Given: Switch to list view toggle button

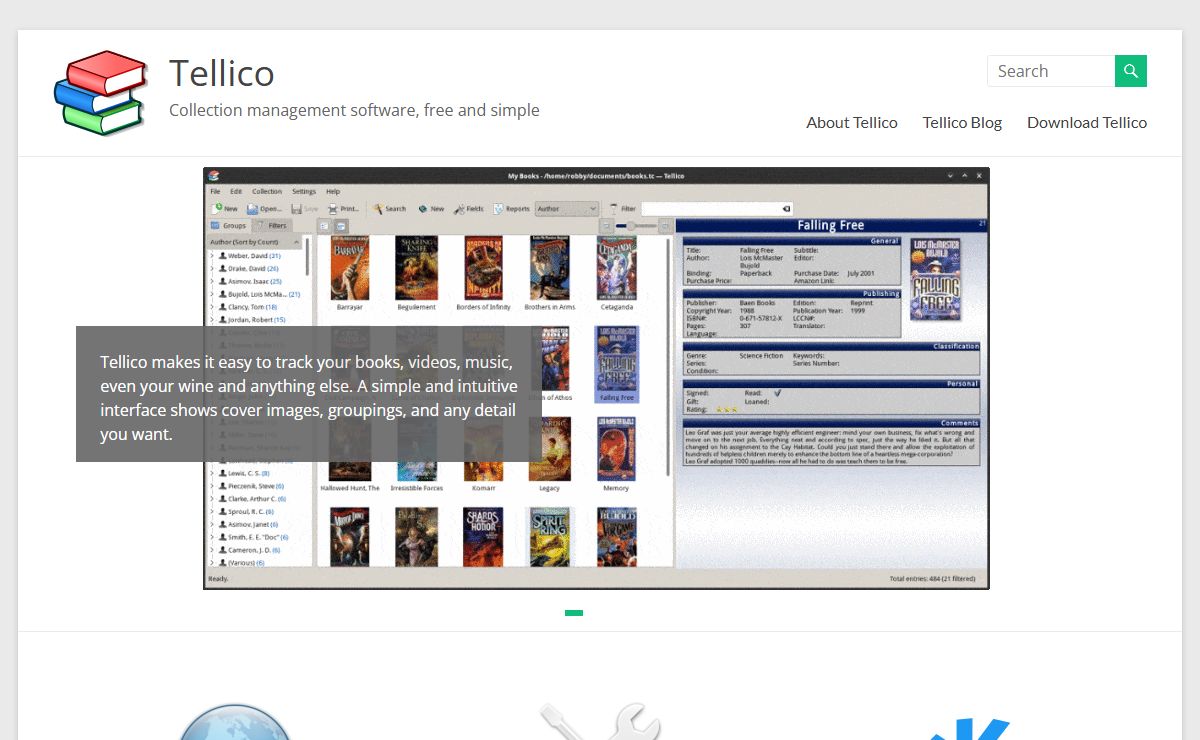Looking at the screenshot, I should point(324,226).
